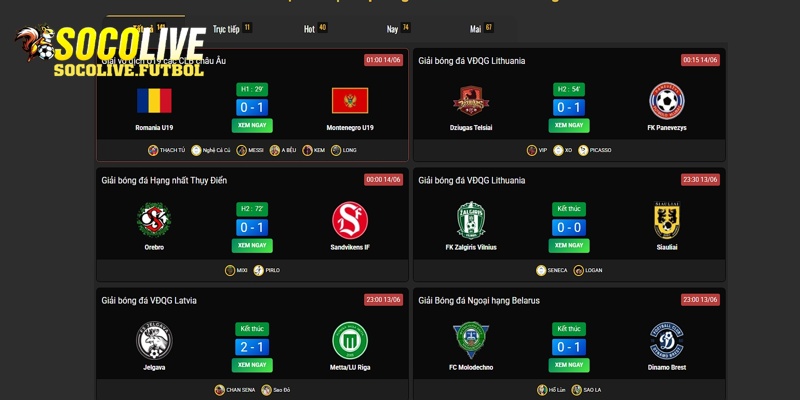Open the Jelgava team logo

(154, 340)
